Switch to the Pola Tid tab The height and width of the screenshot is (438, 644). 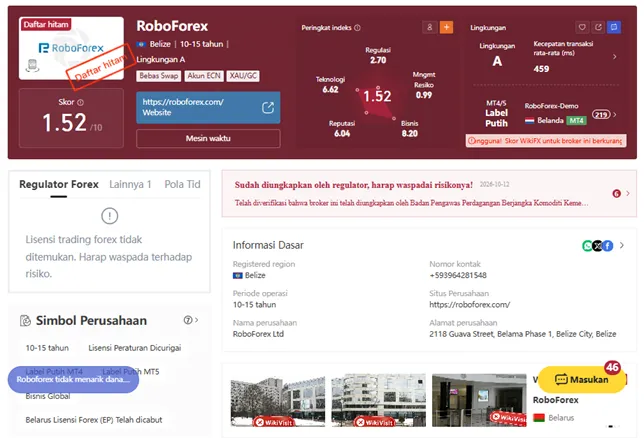point(182,184)
